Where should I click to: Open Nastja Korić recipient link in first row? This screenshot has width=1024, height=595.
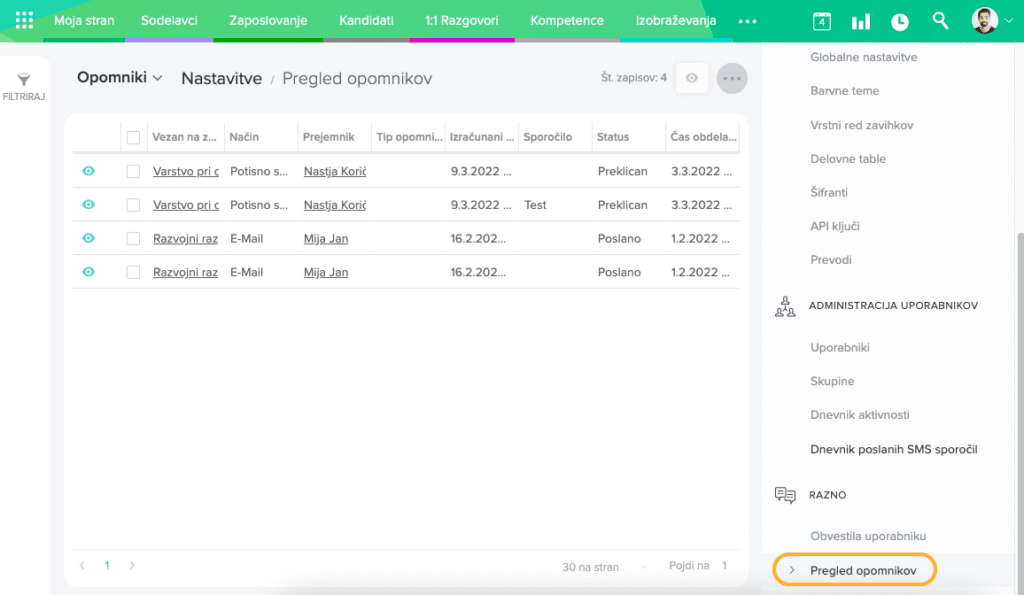click(334, 171)
